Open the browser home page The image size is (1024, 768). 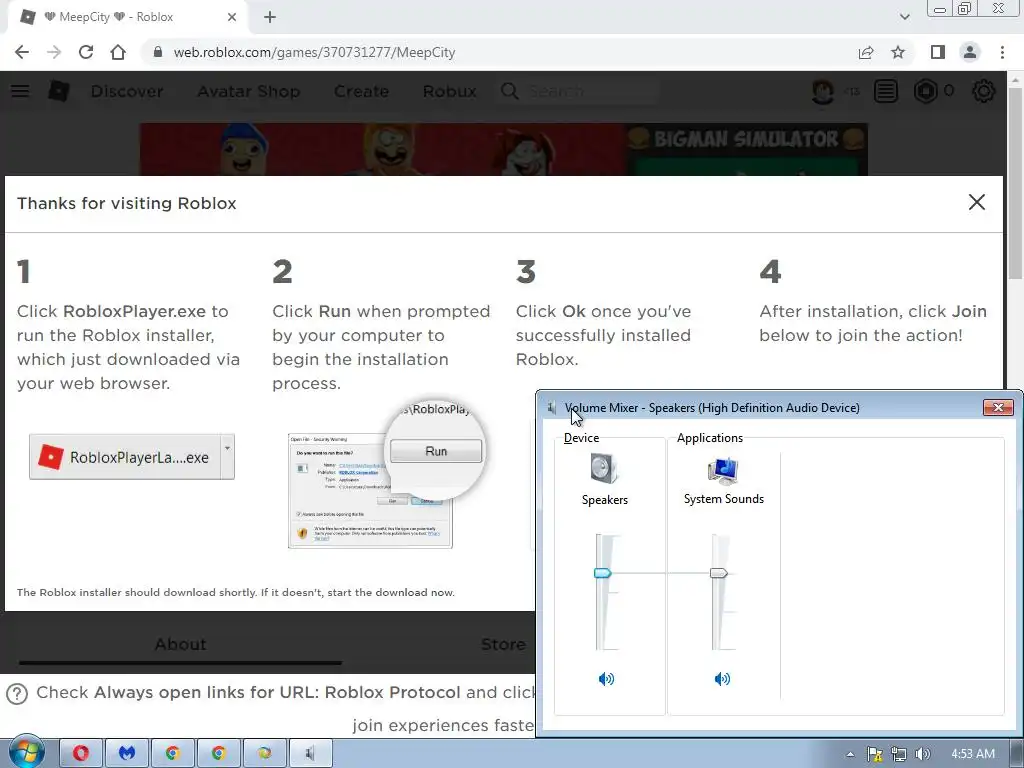(x=118, y=52)
